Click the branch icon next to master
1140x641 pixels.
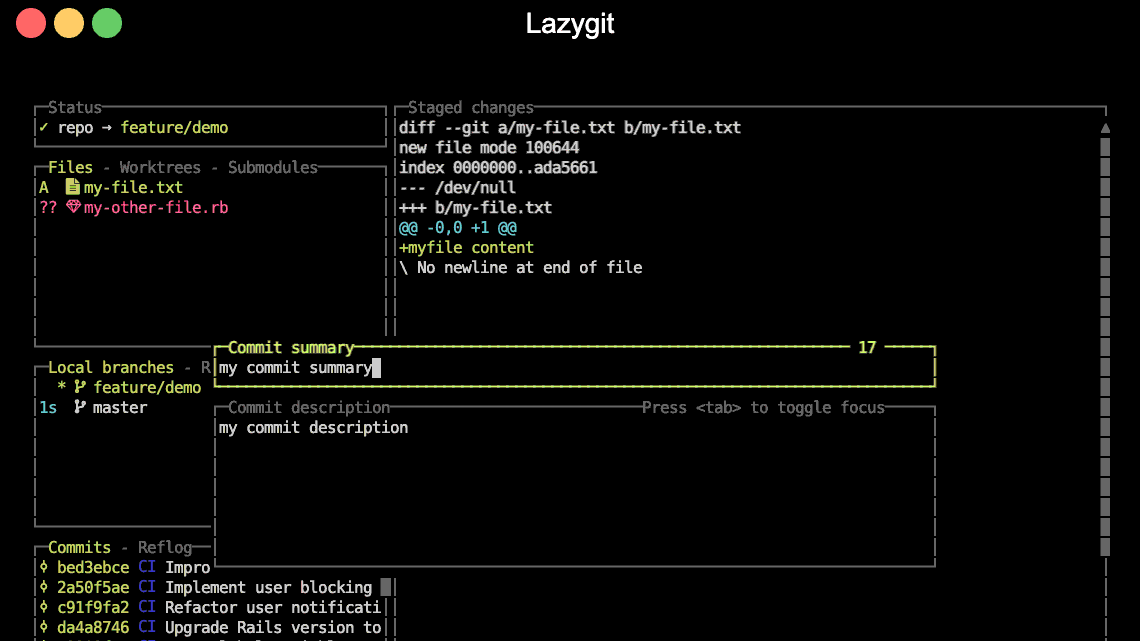(80, 407)
